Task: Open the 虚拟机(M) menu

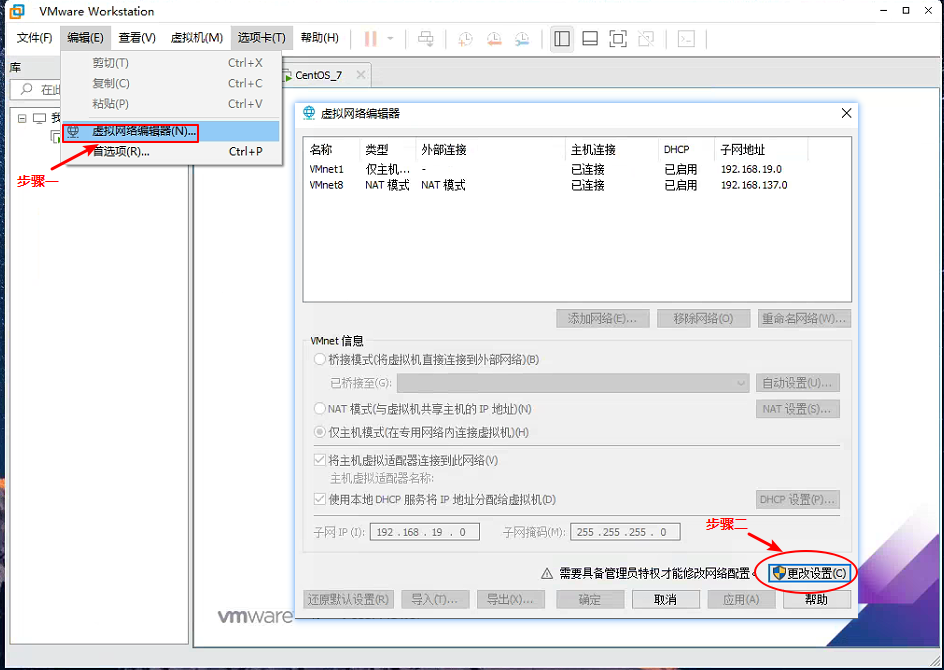Action: pyautogui.click(x=196, y=38)
